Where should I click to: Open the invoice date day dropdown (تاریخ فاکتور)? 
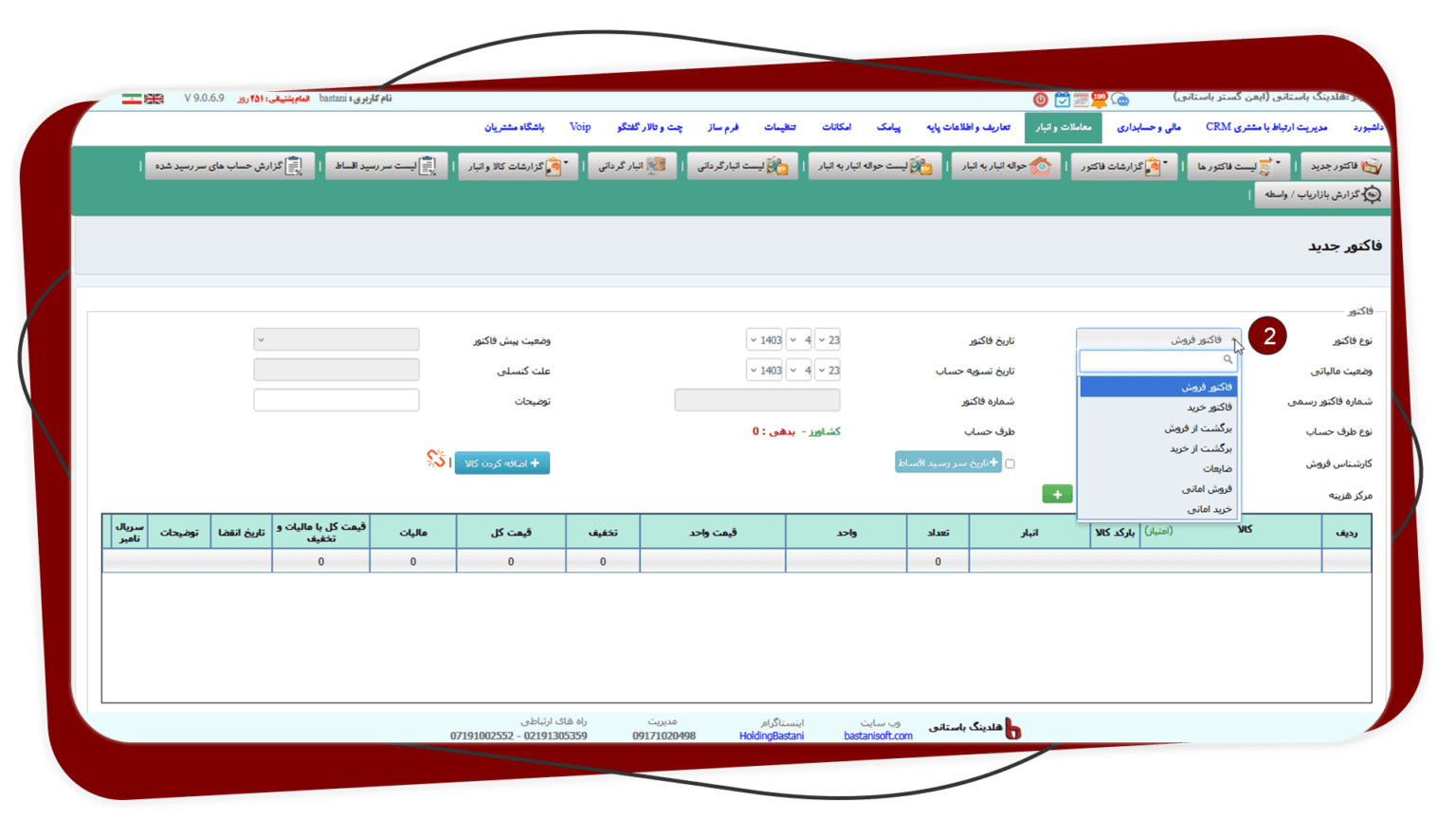[828, 340]
